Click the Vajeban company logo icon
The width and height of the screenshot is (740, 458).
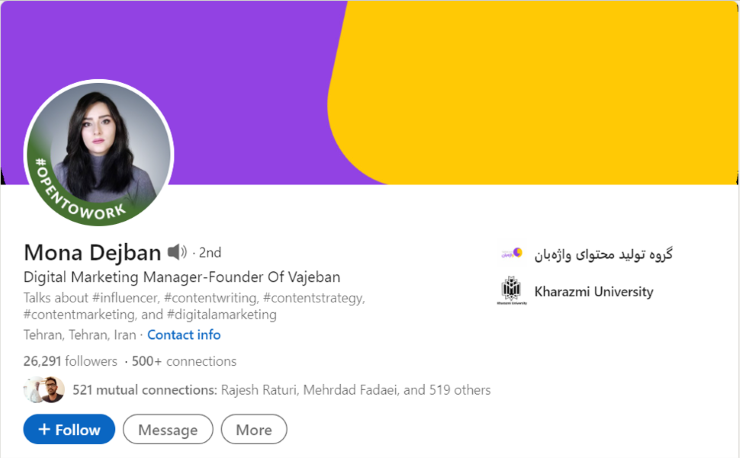point(512,254)
